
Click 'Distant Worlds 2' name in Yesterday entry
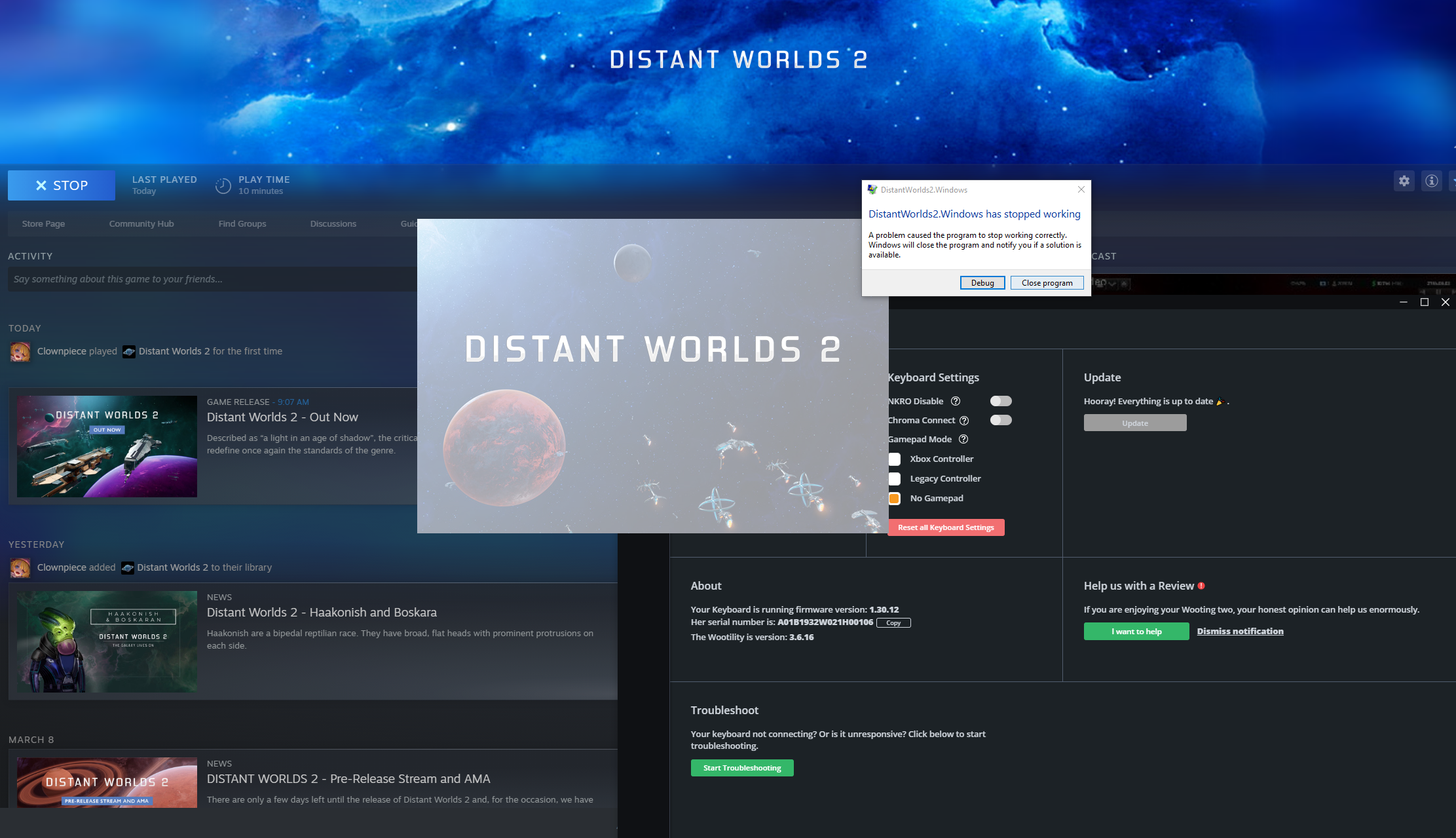click(x=172, y=568)
